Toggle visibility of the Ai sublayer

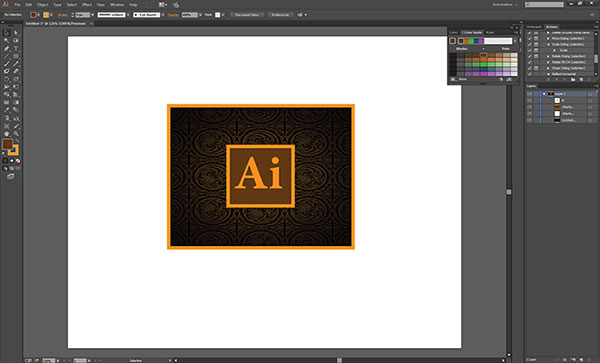pyautogui.click(x=529, y=101)
